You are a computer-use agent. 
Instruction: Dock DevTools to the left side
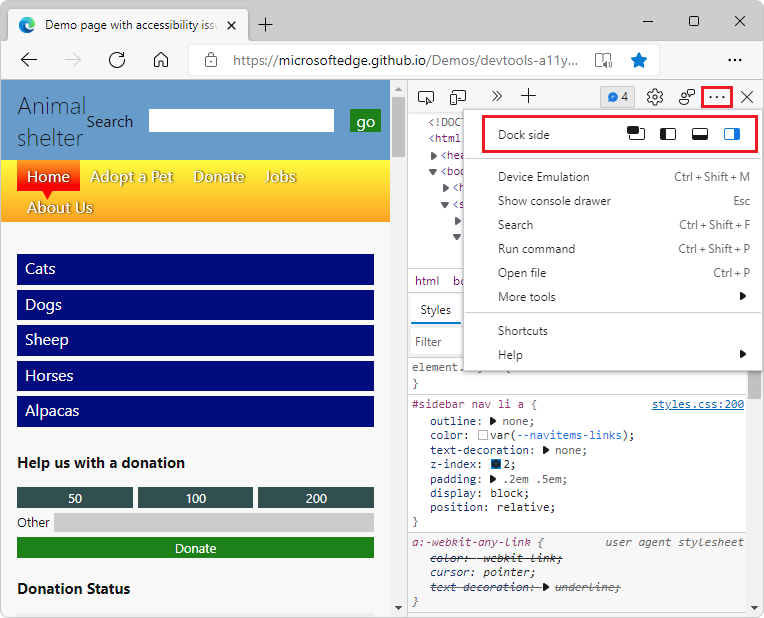click(x=668, y=134)
